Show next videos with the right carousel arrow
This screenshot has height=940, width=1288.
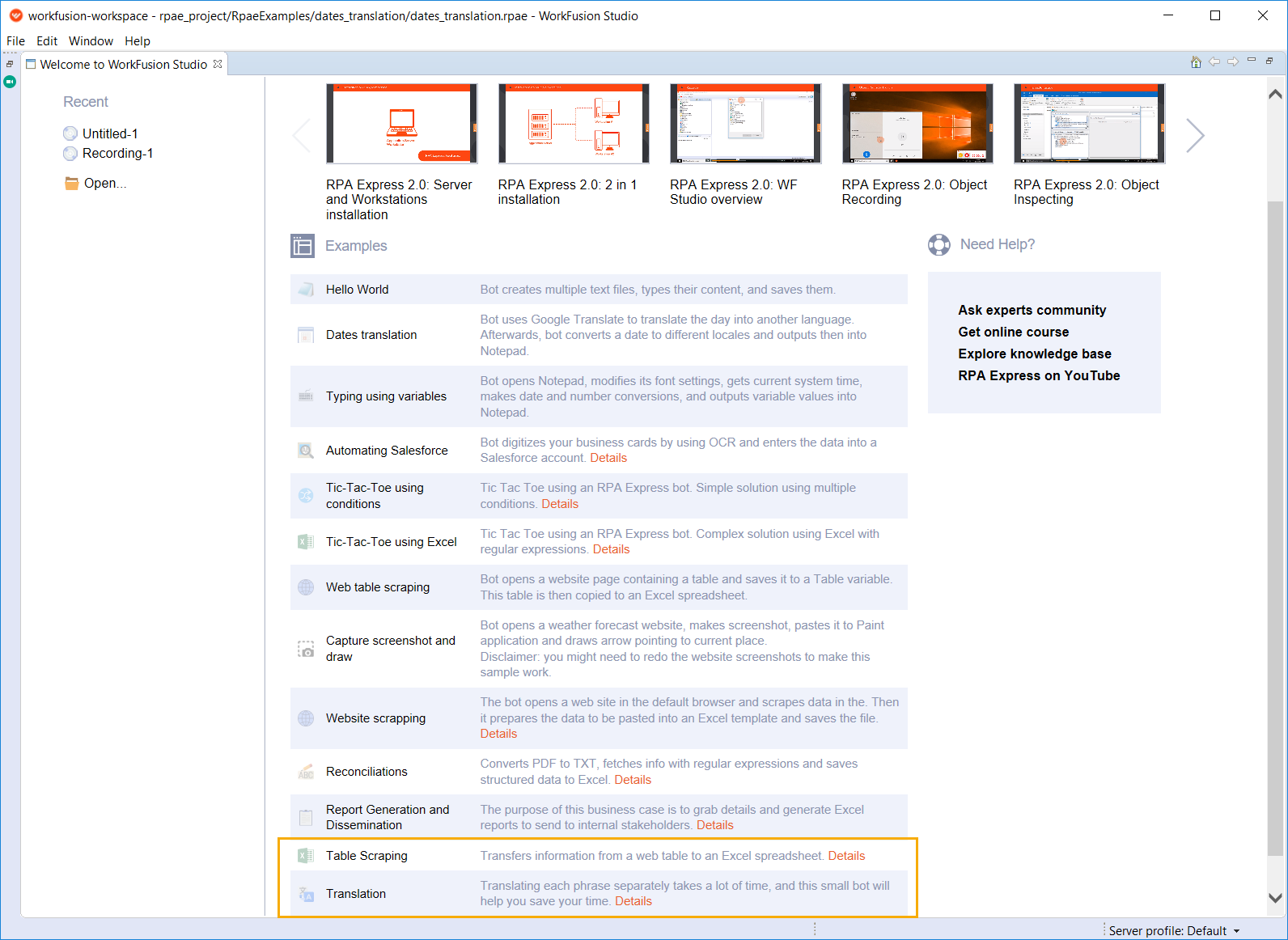pyautogui.click(x=1196, y=135)
